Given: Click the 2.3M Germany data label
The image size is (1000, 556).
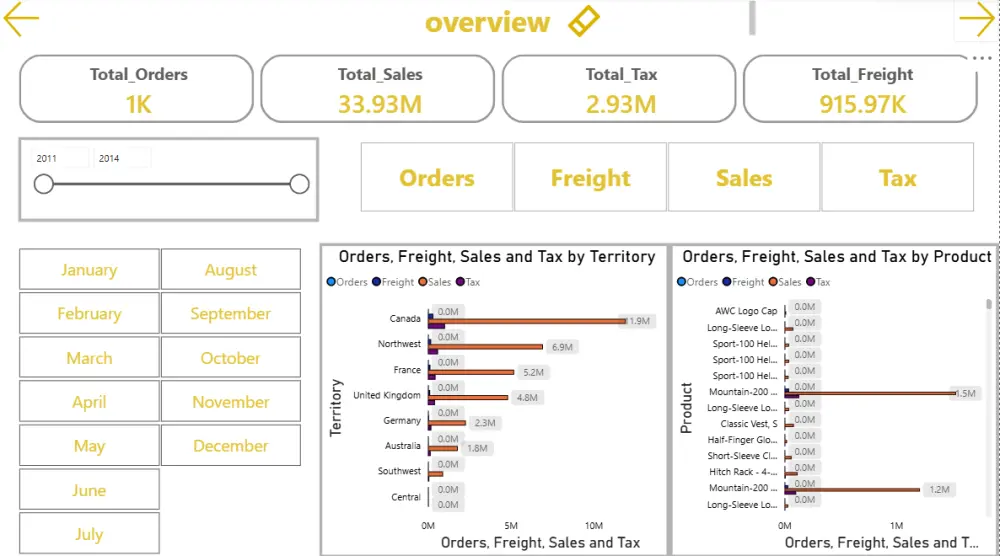Looking at the screenshot, I should (485, 423).
